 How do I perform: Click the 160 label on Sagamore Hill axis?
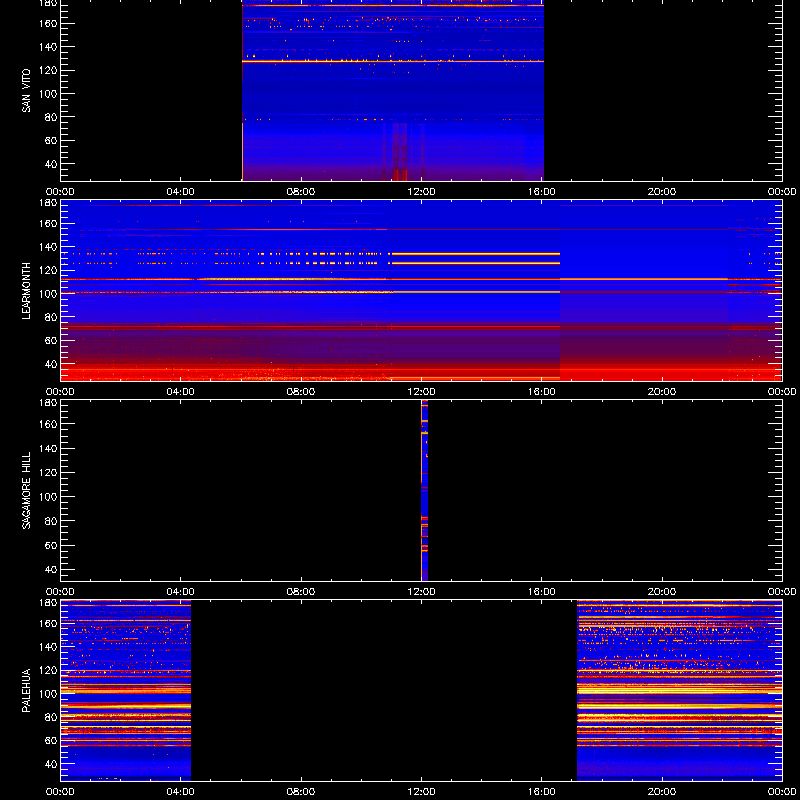coord(48,424)
